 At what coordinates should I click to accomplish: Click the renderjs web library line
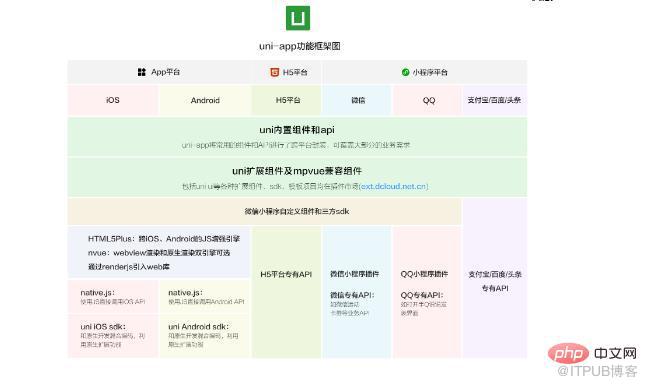click(x=129, y=267)
